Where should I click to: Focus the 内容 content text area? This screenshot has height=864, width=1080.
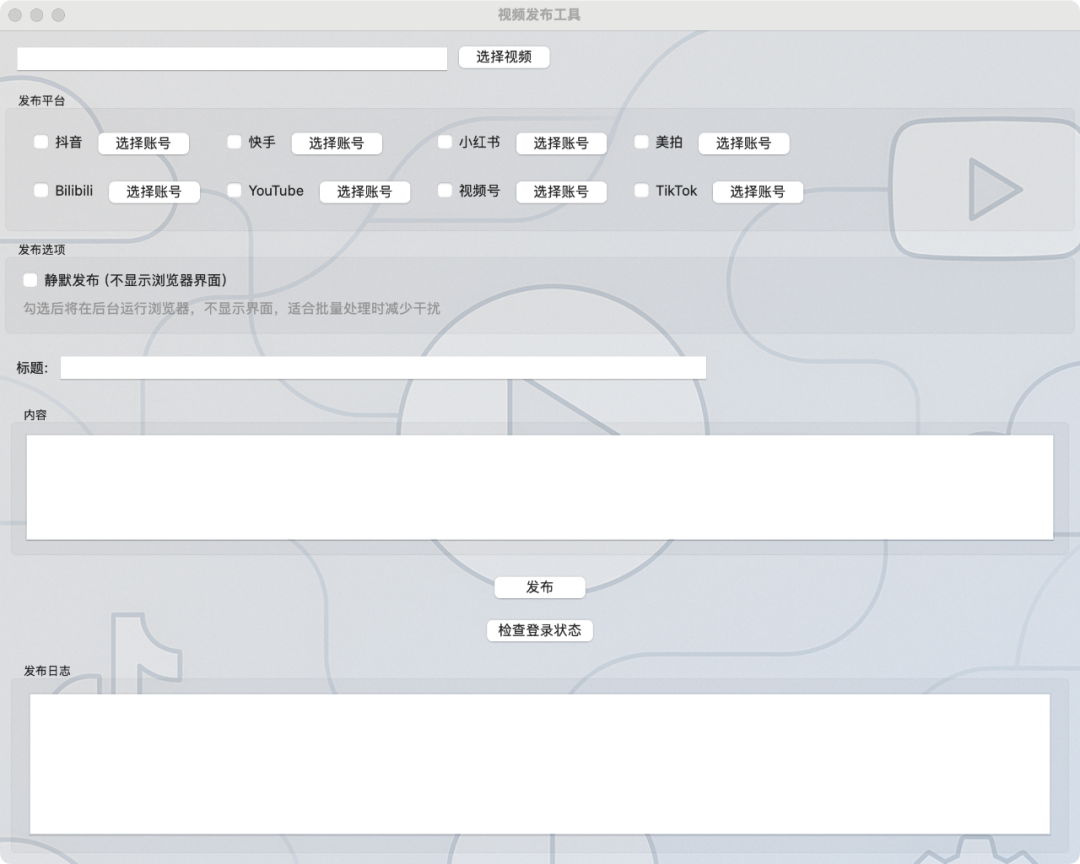(x=540, y=486)
